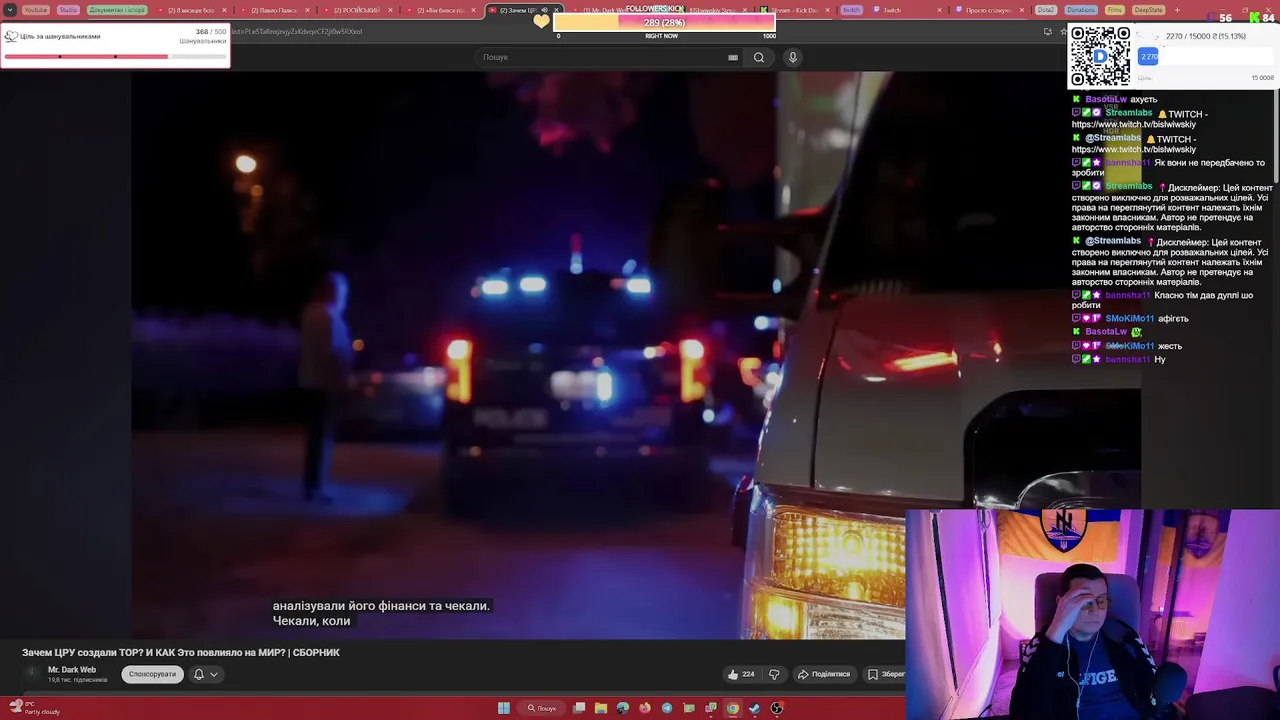Click chat username SMoKiMo11 saying афігеть
Image resolution: width=1280 pixels, height=720 pixels.
[x=1129, y=318]
